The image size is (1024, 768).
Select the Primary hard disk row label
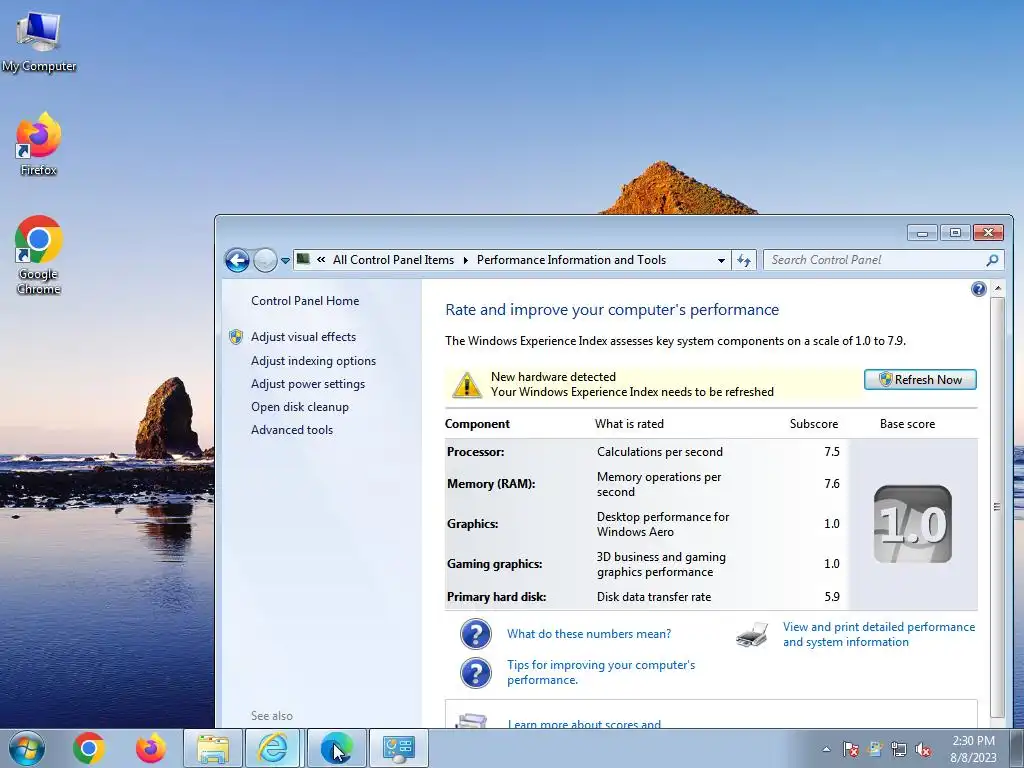point(496,597)
